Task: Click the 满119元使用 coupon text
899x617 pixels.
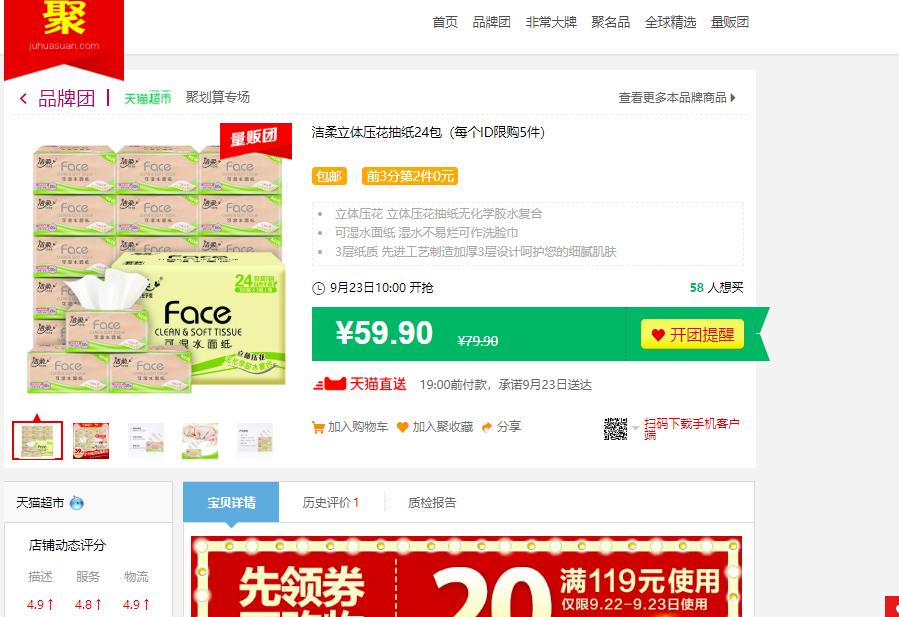Action: pyautogui.click(x=639, y=580)
